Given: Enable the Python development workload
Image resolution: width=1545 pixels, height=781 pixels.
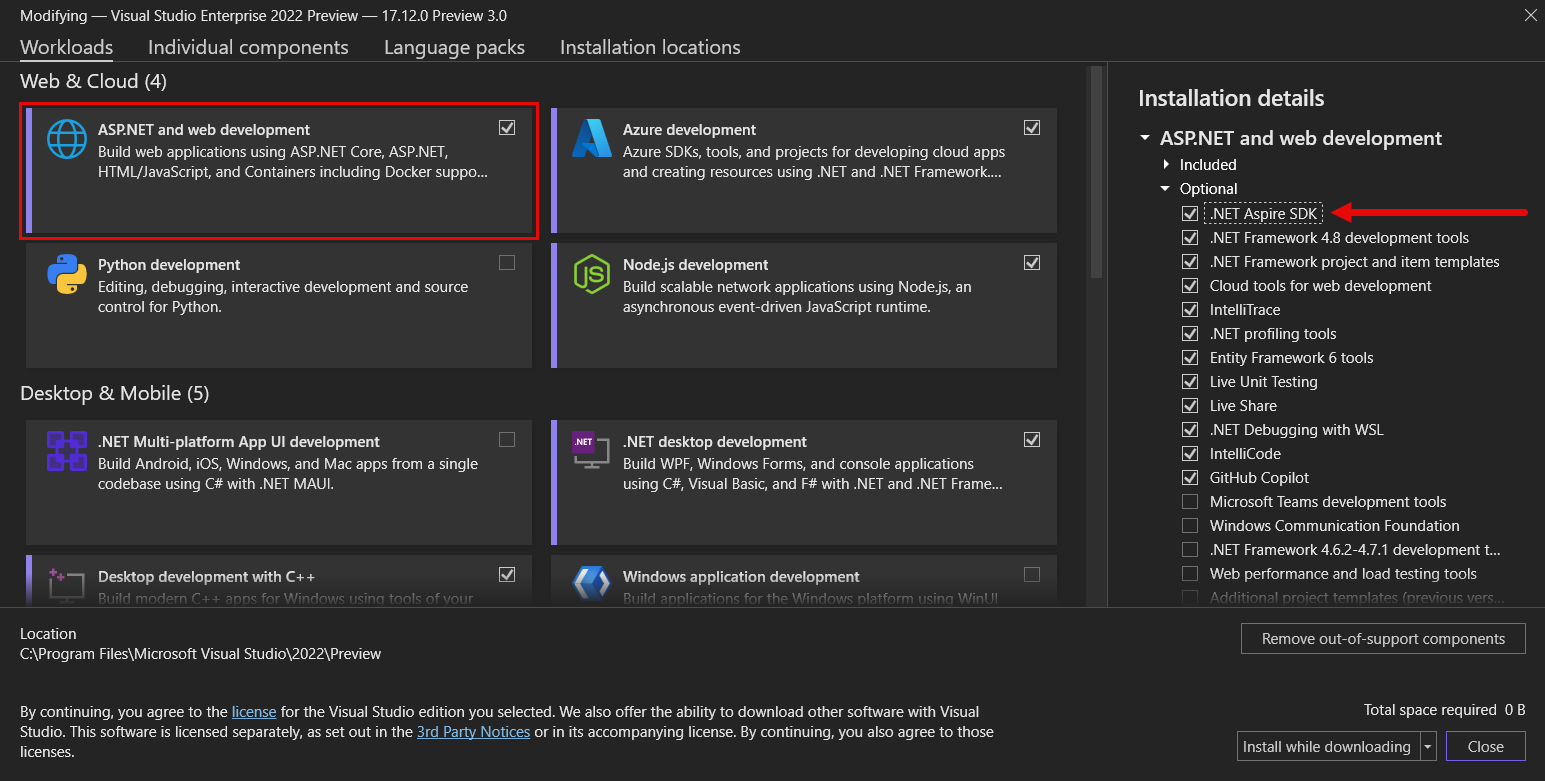Looking at the screenshot, I should (x=507, y=263).
